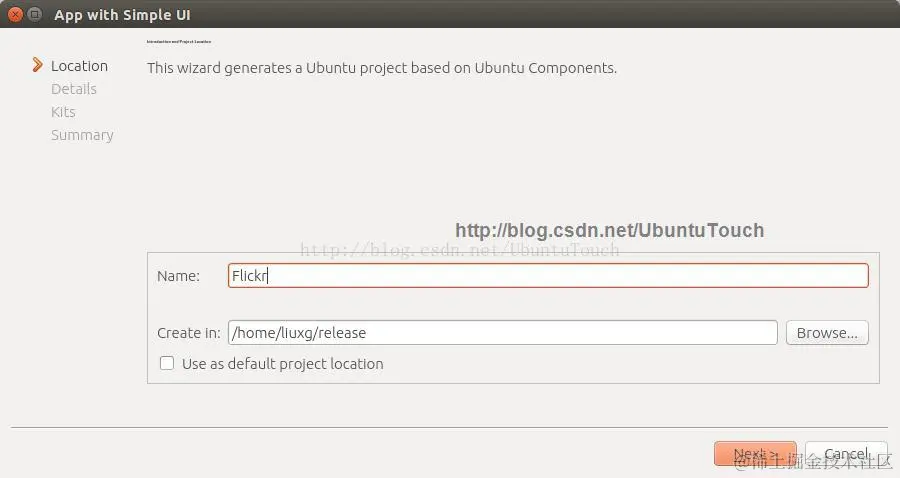This screenshot has height=478, width=900.
Task: Click the gray window button next to close
Action: click(x=35, y=15)
